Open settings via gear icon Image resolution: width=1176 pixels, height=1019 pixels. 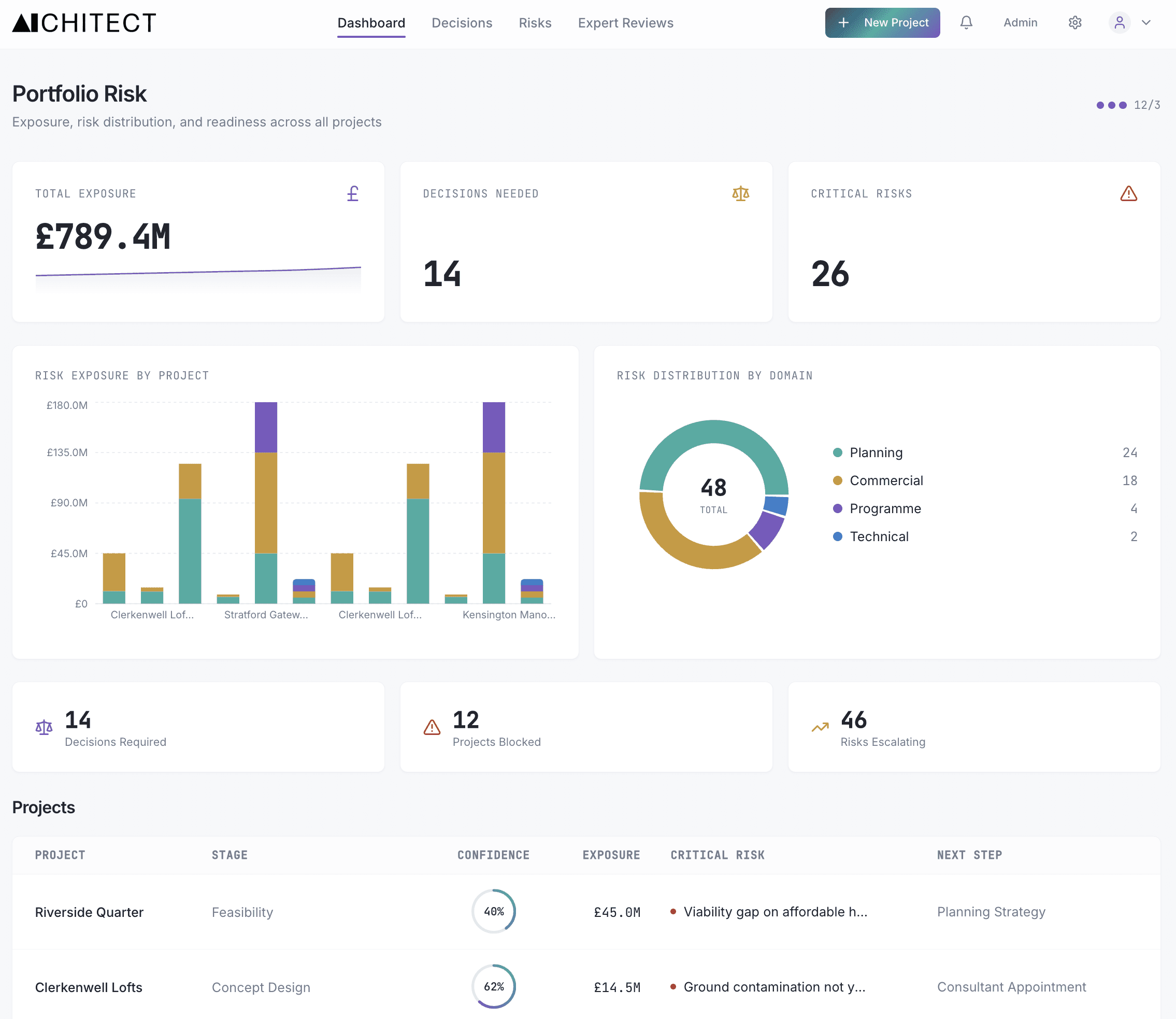pyautogui.click(x=1074, y=23)
